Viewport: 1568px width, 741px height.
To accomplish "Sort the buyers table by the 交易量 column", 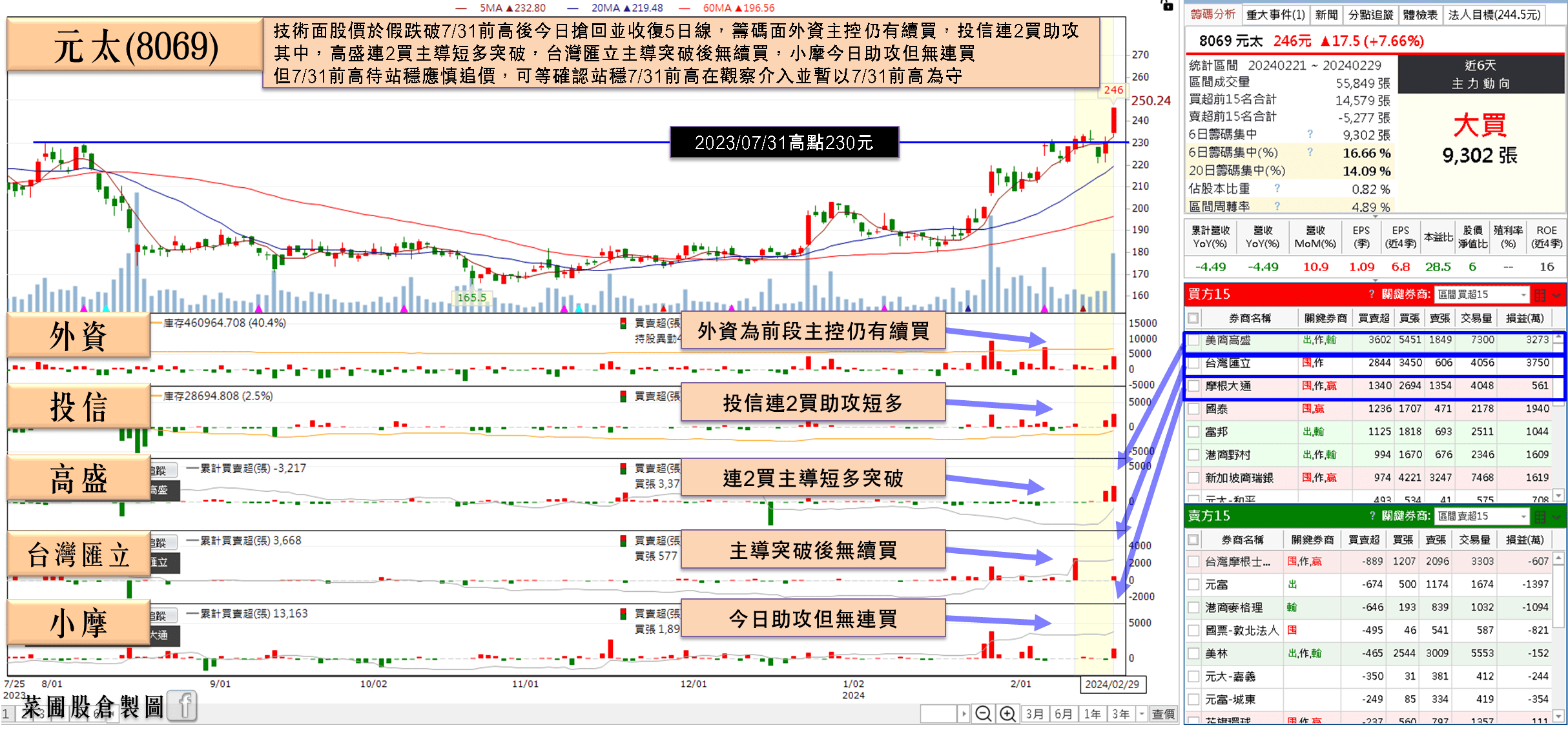I will click(x=1476, y=318).
